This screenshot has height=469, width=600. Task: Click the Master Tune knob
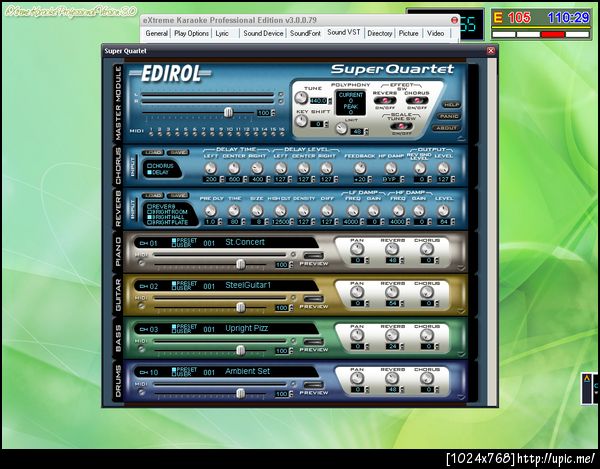point(301,98)
